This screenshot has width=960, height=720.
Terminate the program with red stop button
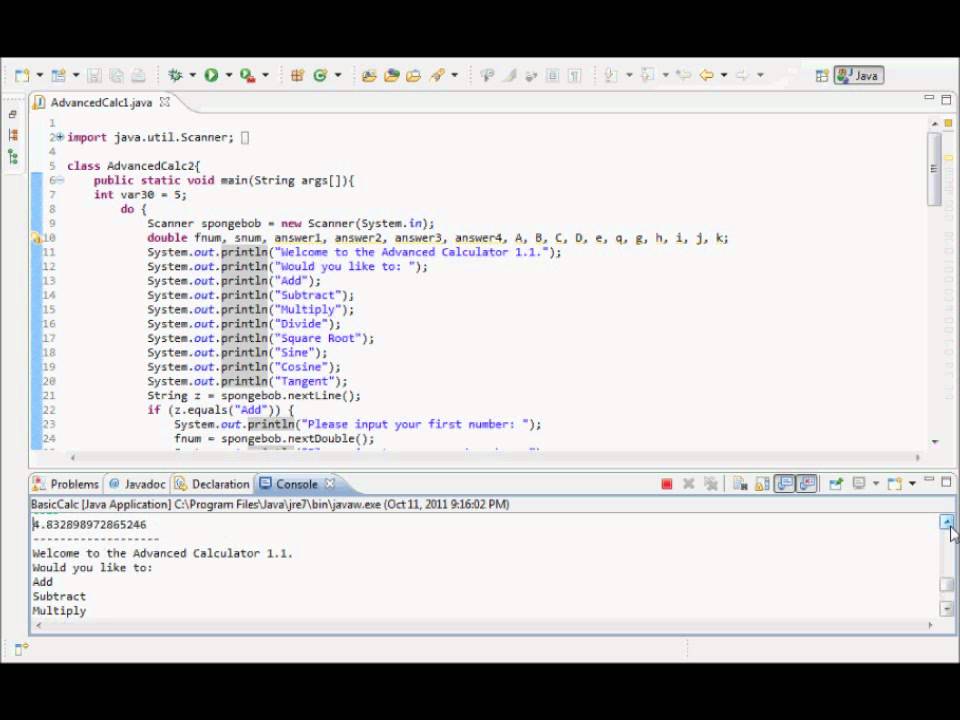coord(667,484)
